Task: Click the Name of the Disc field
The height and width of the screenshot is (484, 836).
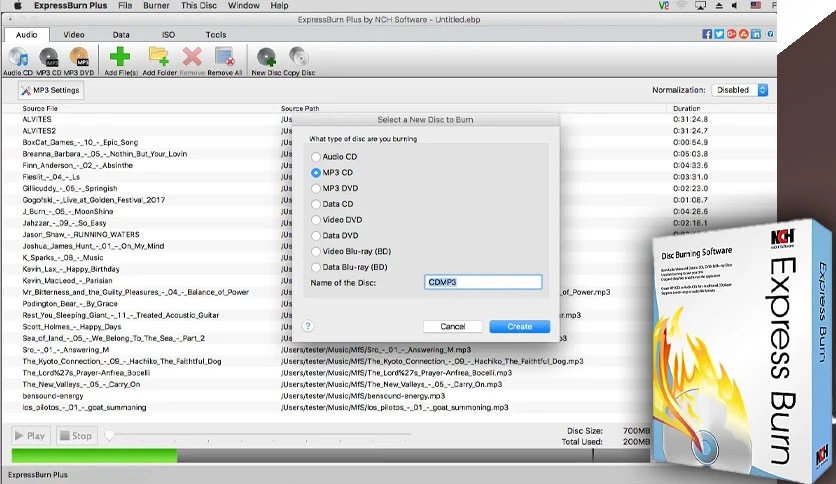Action: 483,282
